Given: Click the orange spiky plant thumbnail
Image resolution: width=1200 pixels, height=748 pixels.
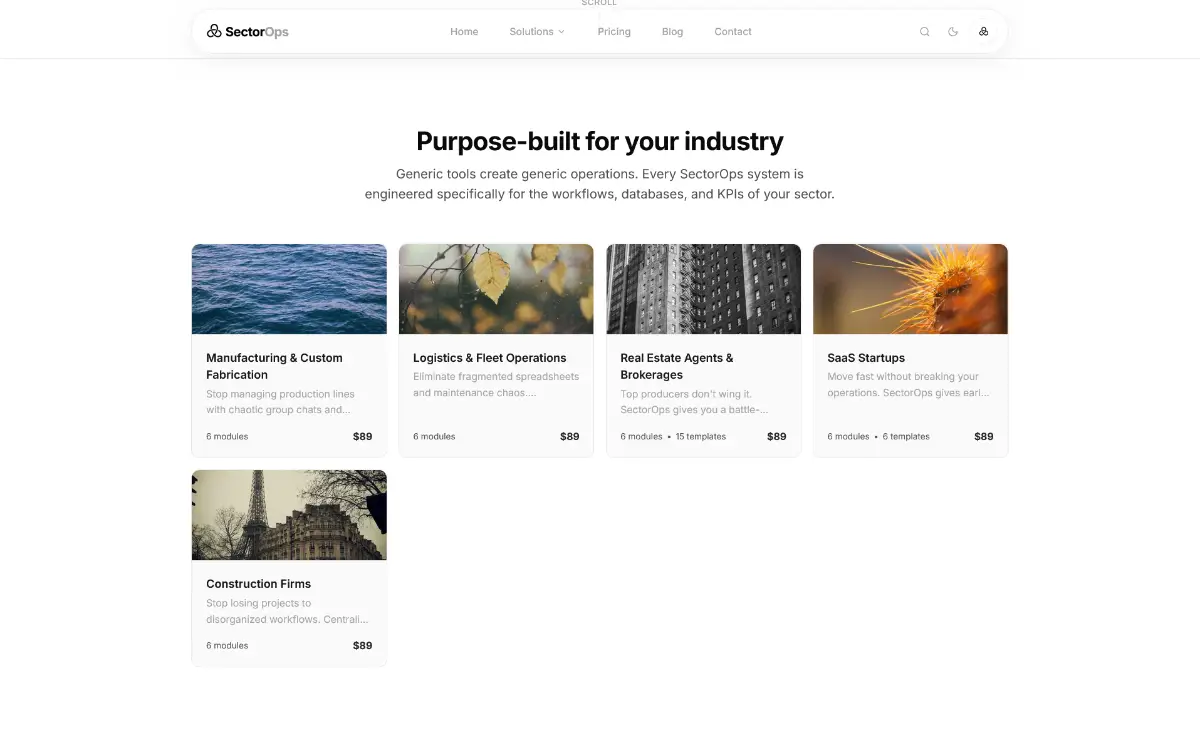Looking at the screenshot, I should coord(911,289).
